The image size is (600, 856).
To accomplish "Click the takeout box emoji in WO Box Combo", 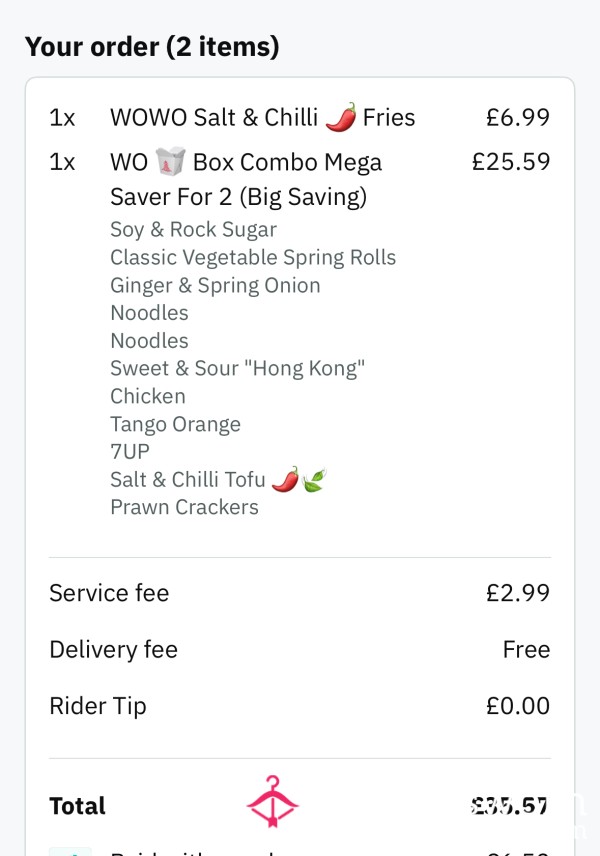I will [x=170, y=161].
